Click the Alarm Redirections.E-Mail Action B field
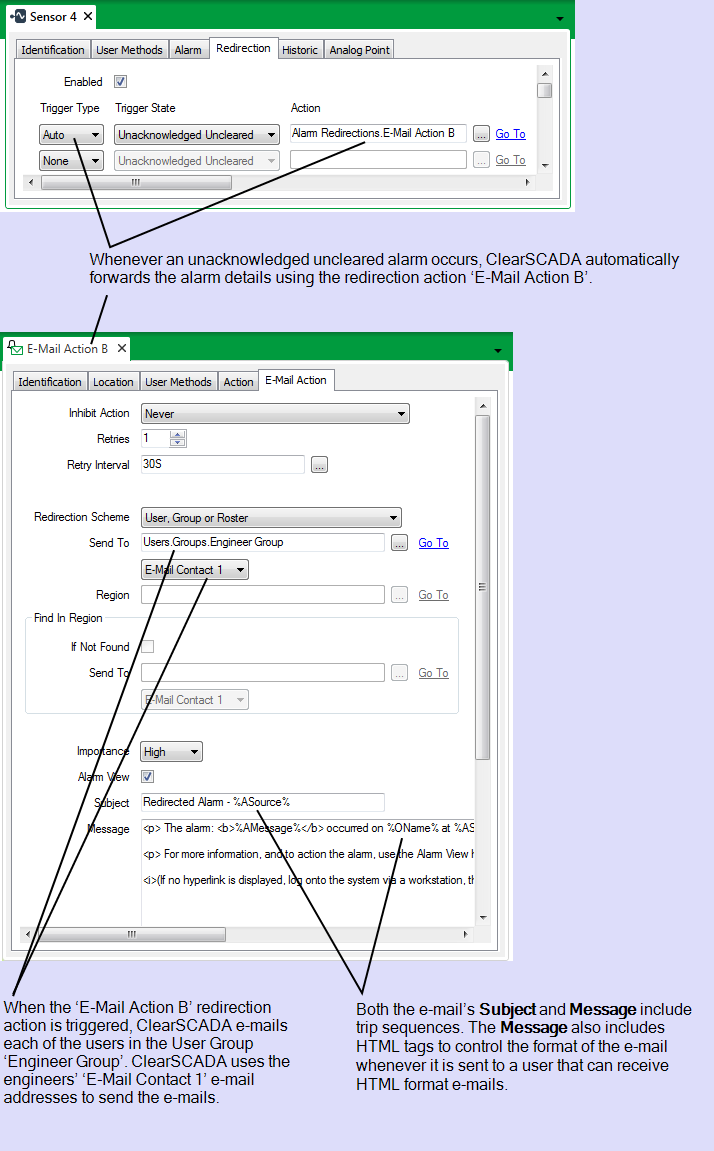The image size is (714, 1151). tap(378, 134)
